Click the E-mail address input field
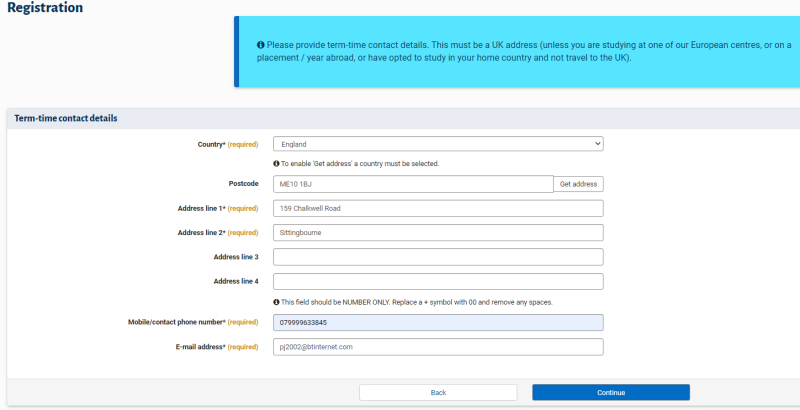The image size is (800, 410). click(x=438, y=347)
